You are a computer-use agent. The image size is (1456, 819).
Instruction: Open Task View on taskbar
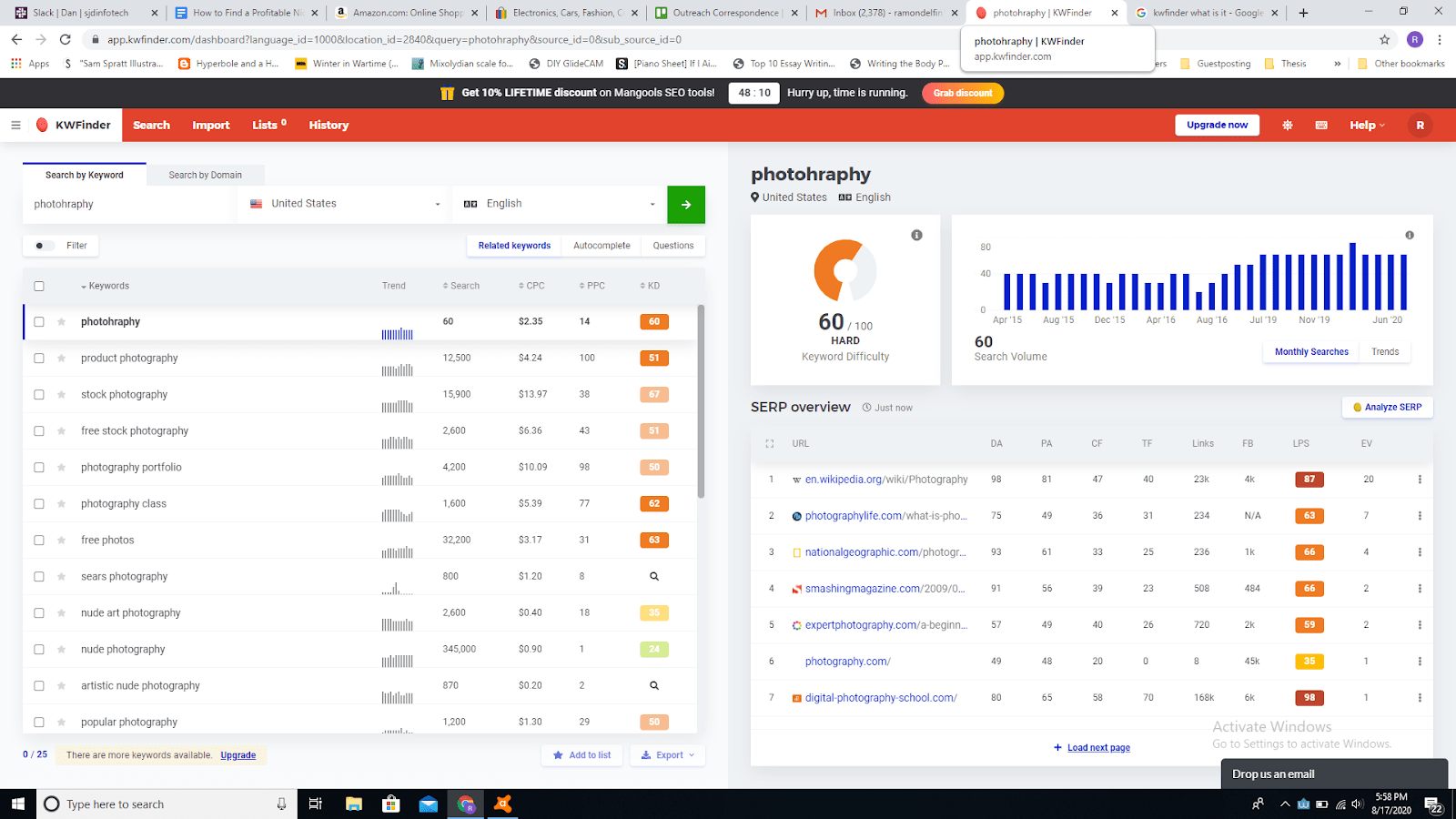pos(316,804)
